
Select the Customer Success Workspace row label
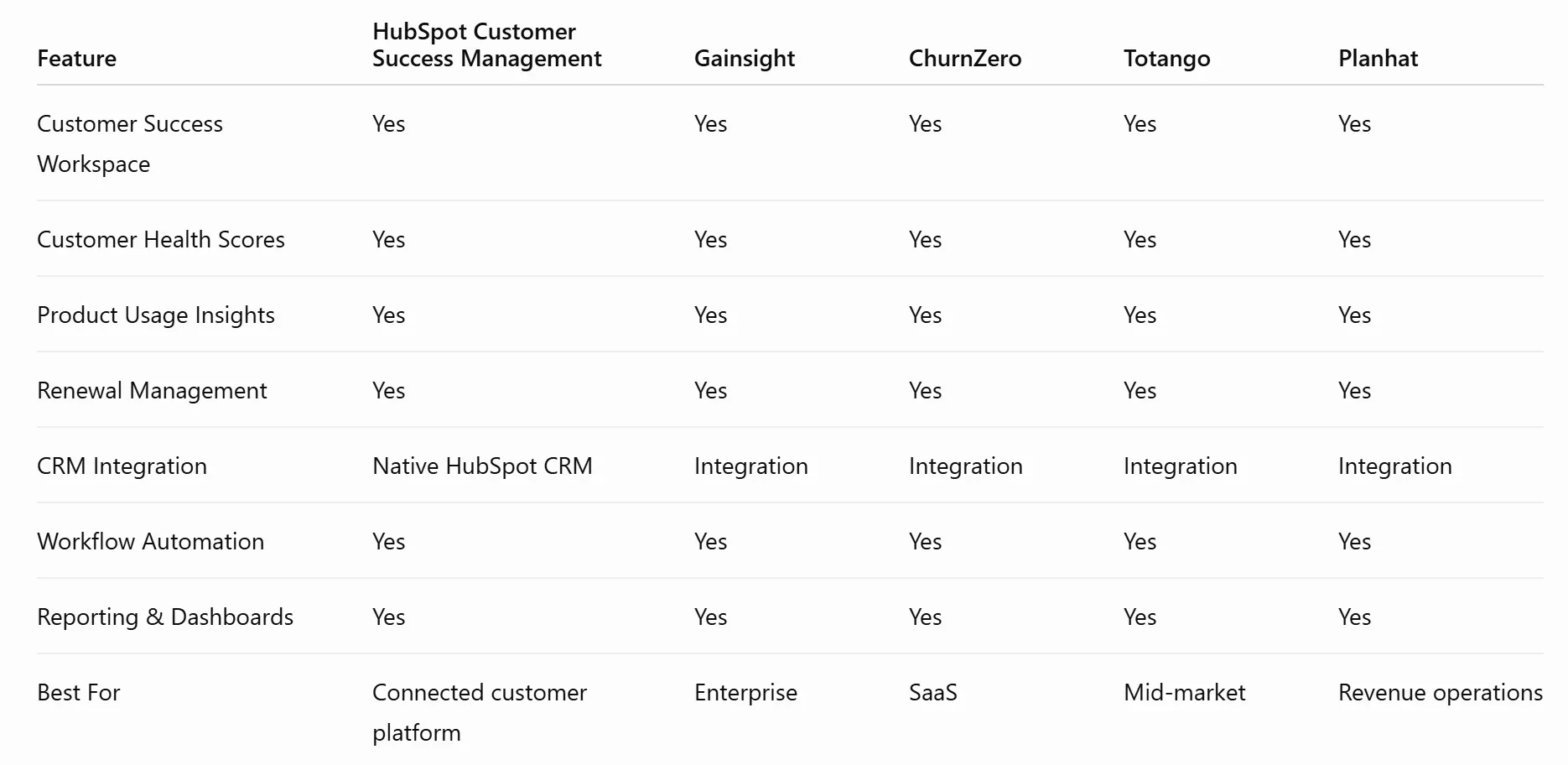(x=130, y=143)
